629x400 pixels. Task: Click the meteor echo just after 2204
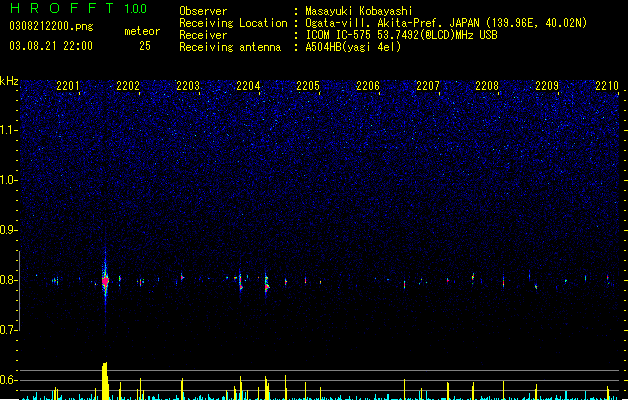pos(266,283)
